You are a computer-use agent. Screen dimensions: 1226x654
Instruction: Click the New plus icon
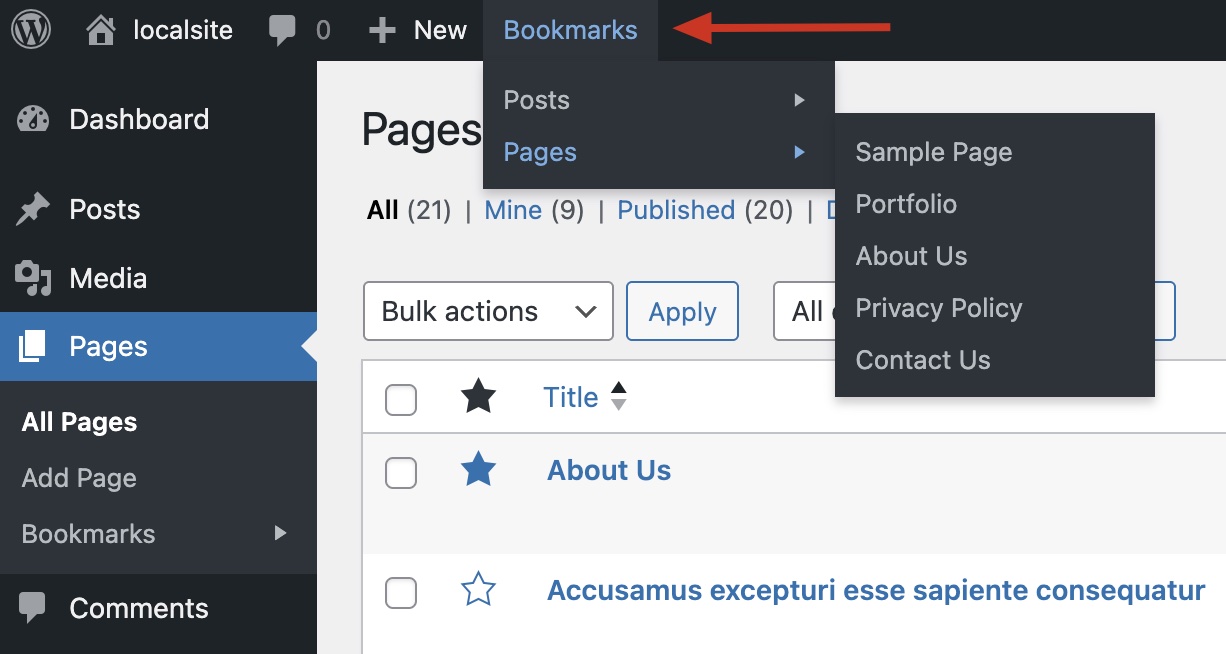click(x=382, y=30)
